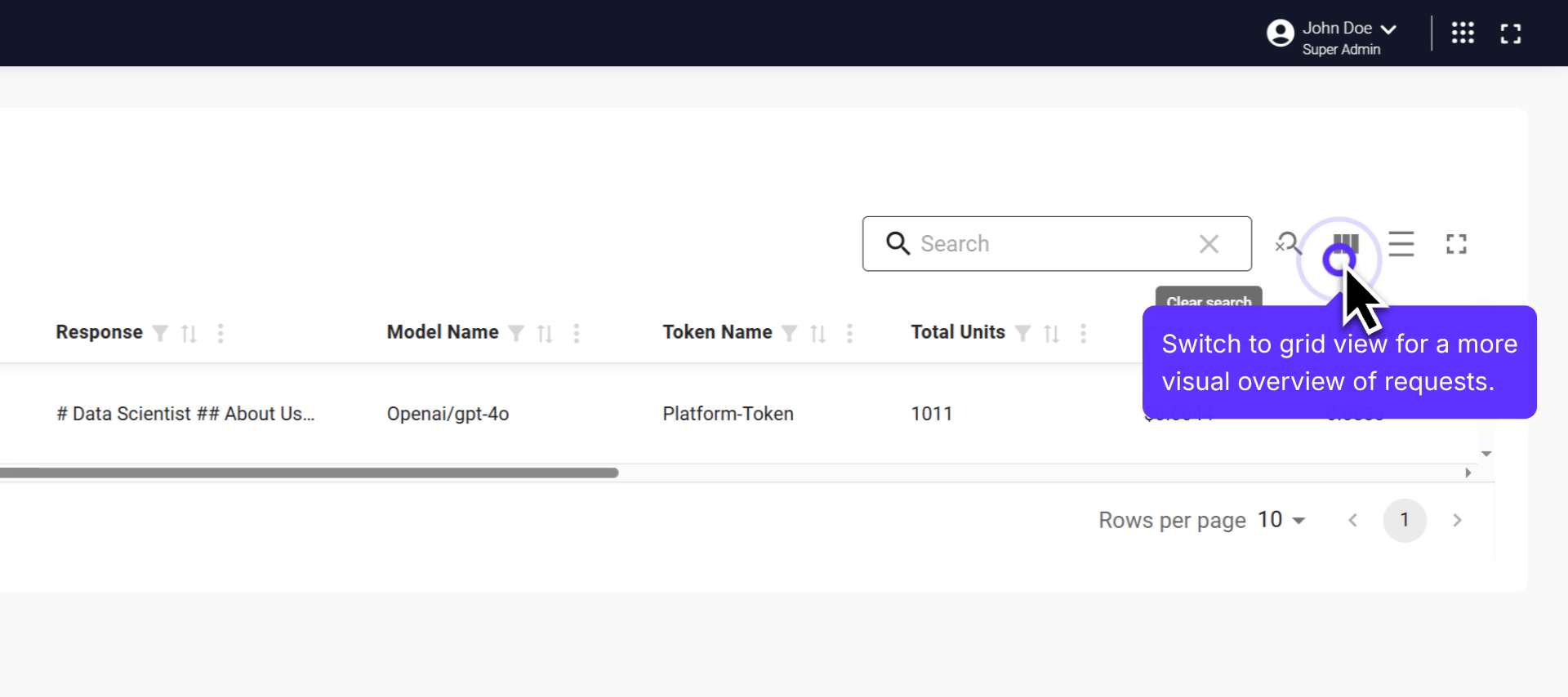Sort by Total Units column
1568x697 pixels.
(1051, 333)
